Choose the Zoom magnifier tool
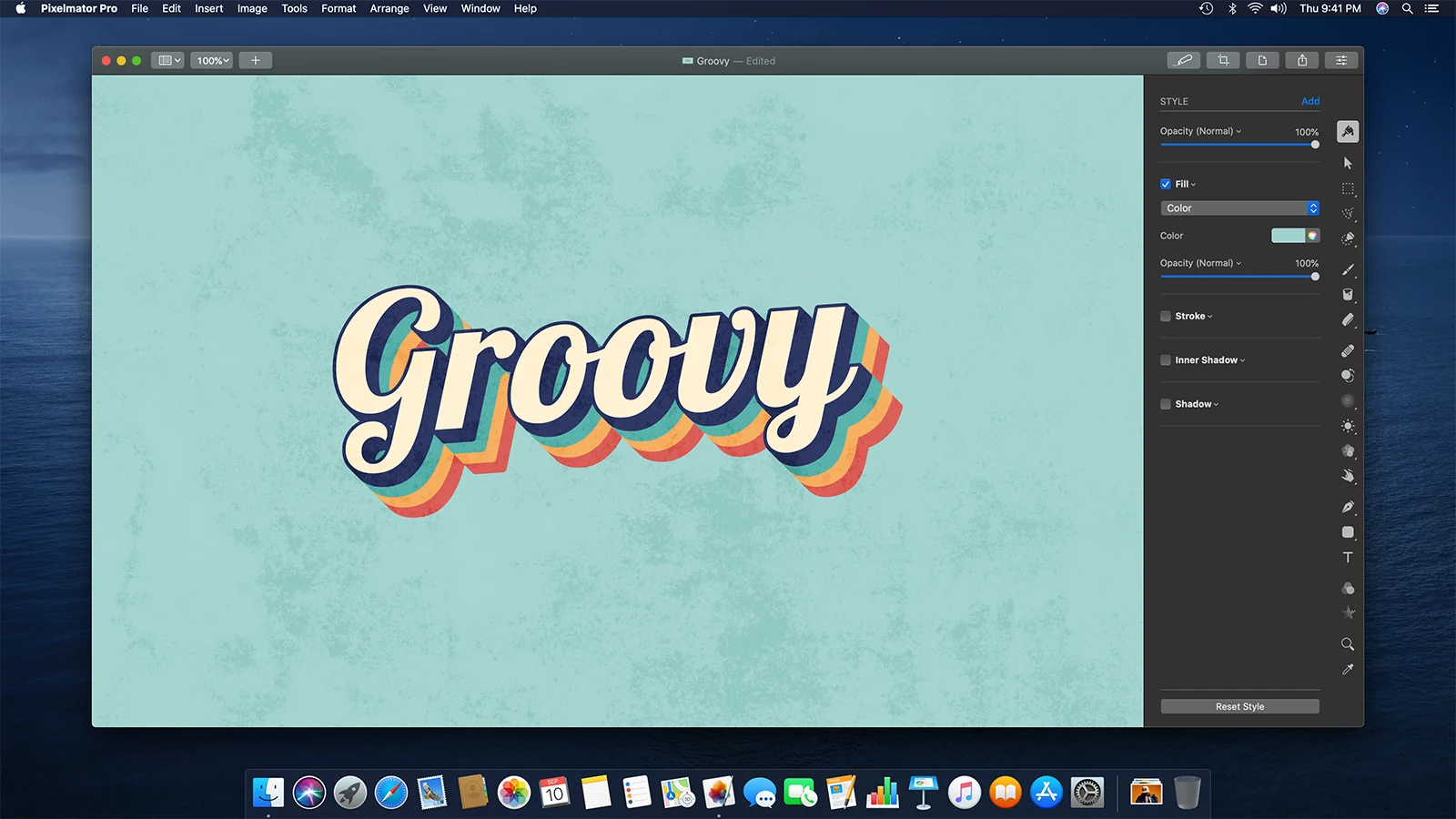This screenshot has width=1456, height=819. coord(1348,644)
